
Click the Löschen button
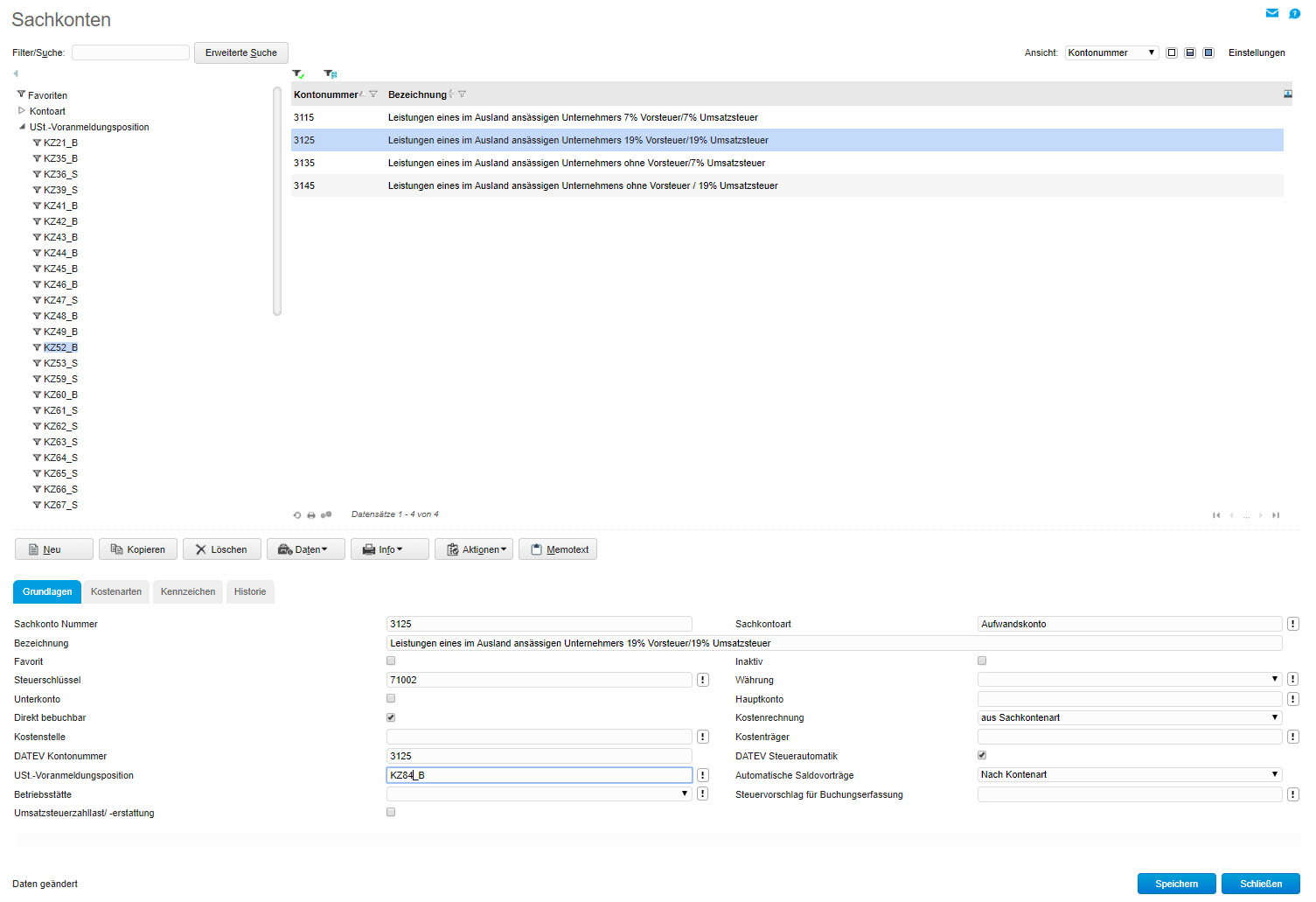[222, 549]
